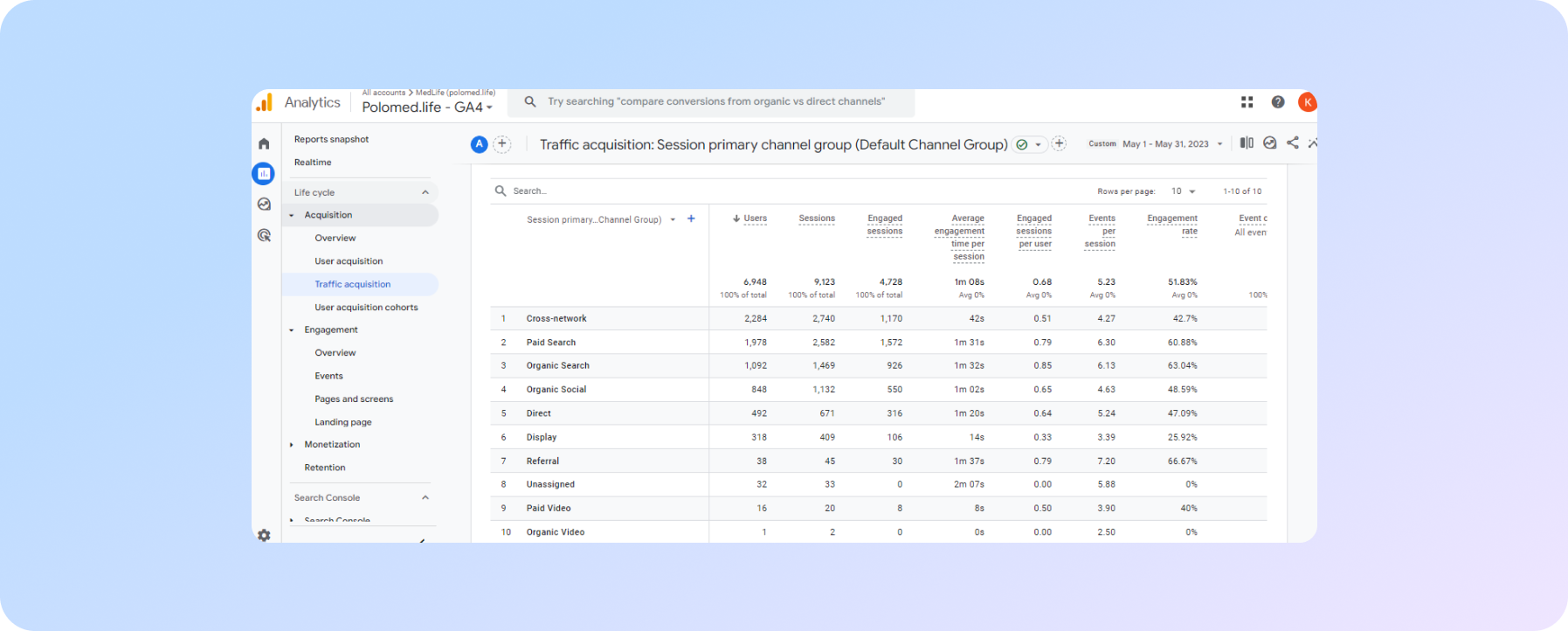
Task: Collapse the Acquisition tree group
Action: click(x=292, y=215)
